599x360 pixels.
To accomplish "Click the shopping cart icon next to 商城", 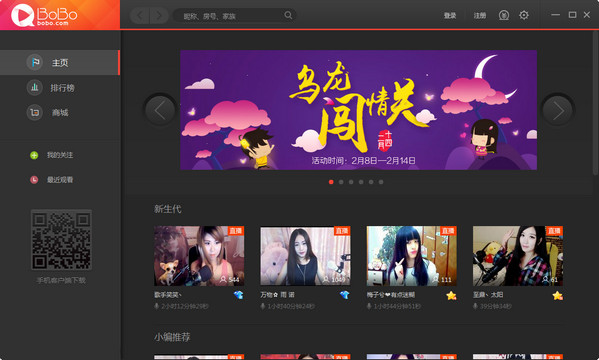I will click(x=35, y=112).
